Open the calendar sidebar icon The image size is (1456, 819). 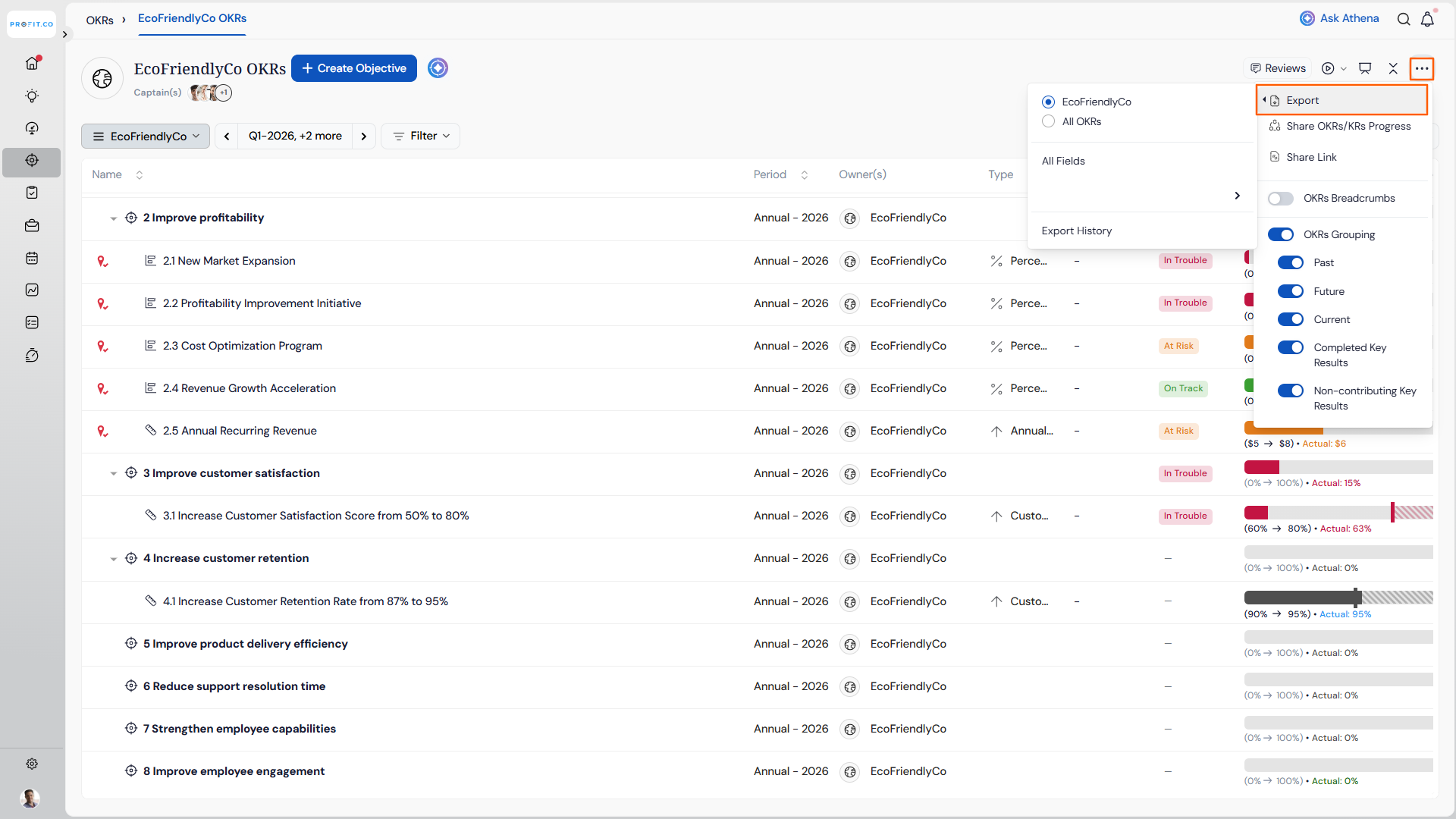point(32,258)
